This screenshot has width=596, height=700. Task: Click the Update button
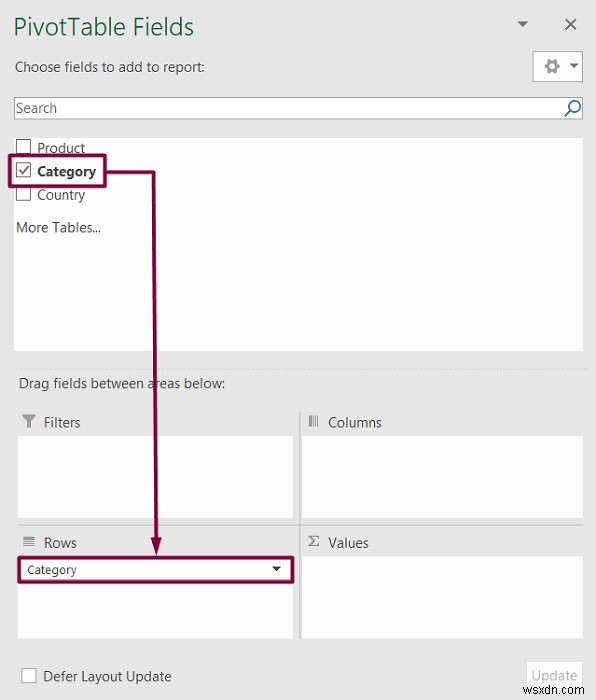[554, 675]
